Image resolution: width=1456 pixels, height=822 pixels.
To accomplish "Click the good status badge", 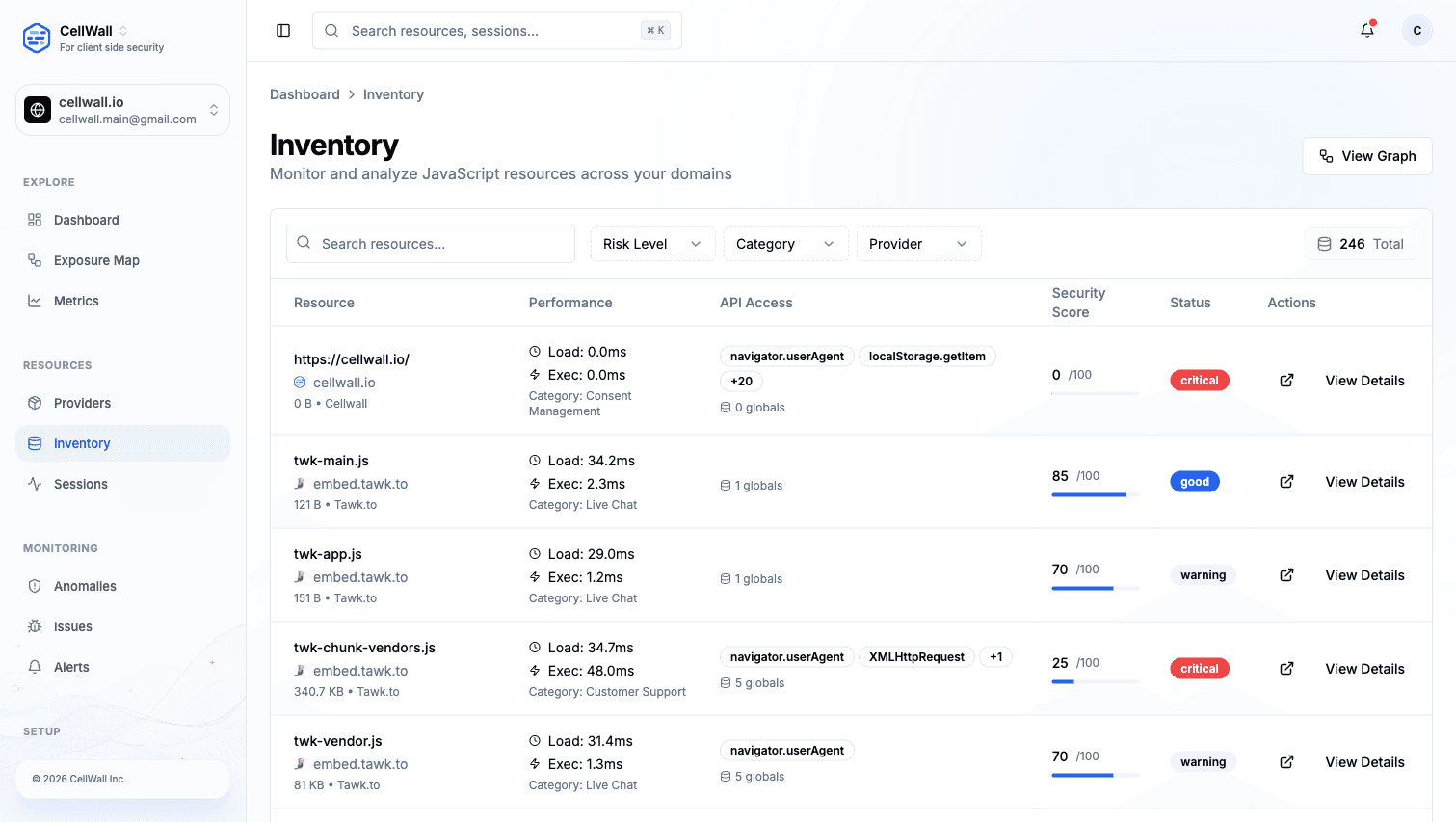I will (x=1195, y=482).
